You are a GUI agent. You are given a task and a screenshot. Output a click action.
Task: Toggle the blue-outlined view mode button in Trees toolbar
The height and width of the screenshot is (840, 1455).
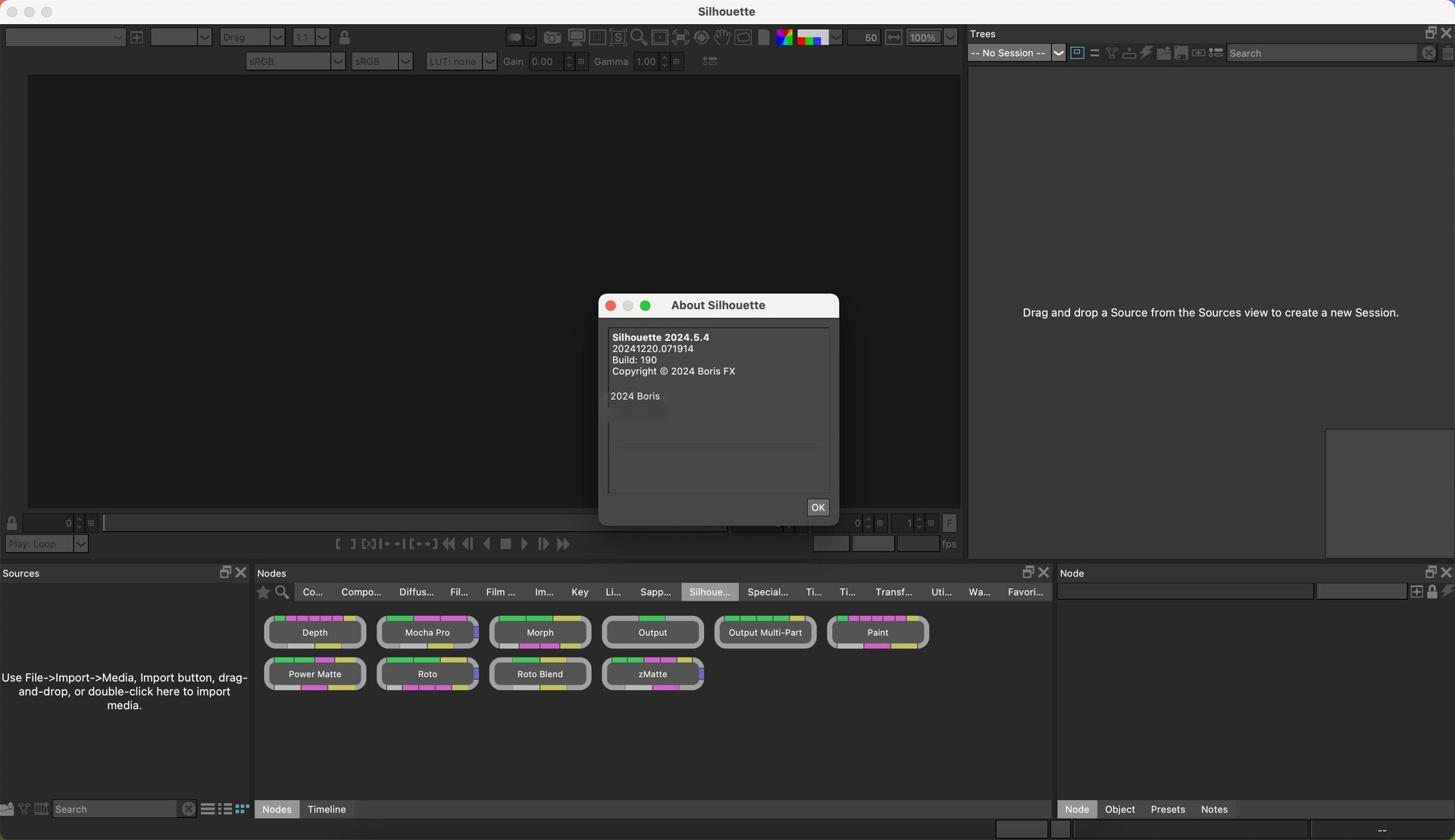pos(1077,53)
